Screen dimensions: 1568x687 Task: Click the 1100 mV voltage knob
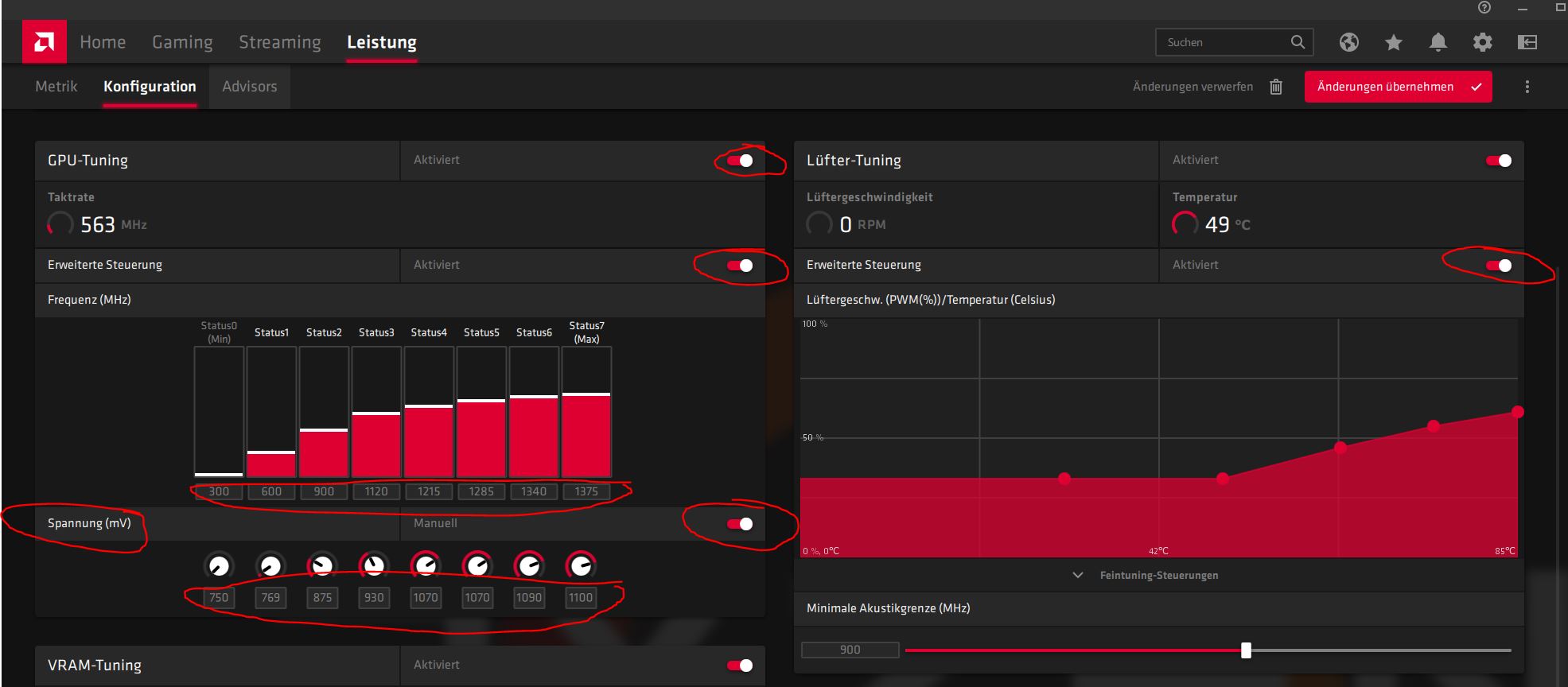[581, 566]
